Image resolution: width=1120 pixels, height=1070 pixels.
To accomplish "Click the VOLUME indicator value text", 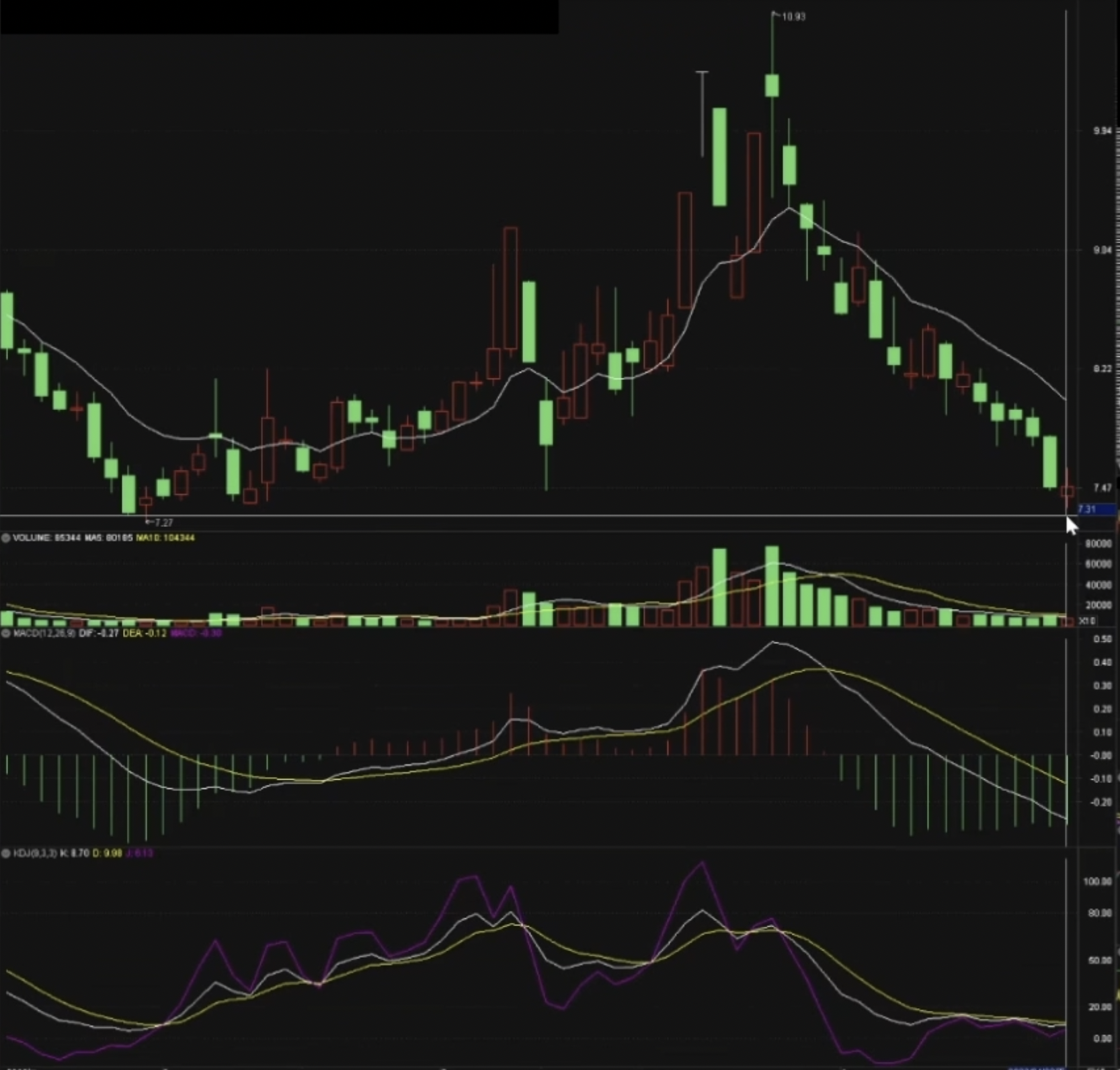I will (x=46, y=538).
